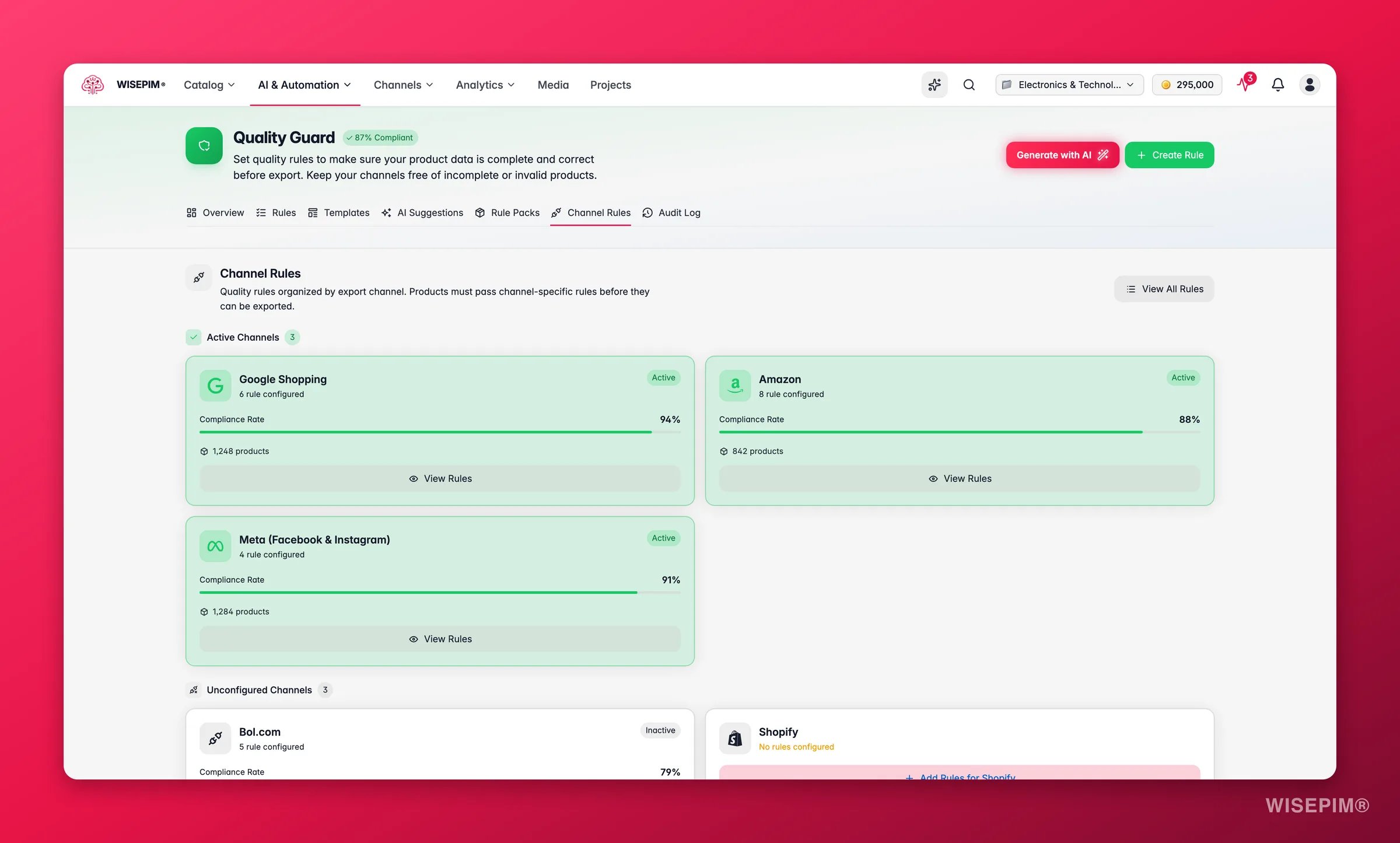Click the '8 rule configured' text

coord(792,394)
